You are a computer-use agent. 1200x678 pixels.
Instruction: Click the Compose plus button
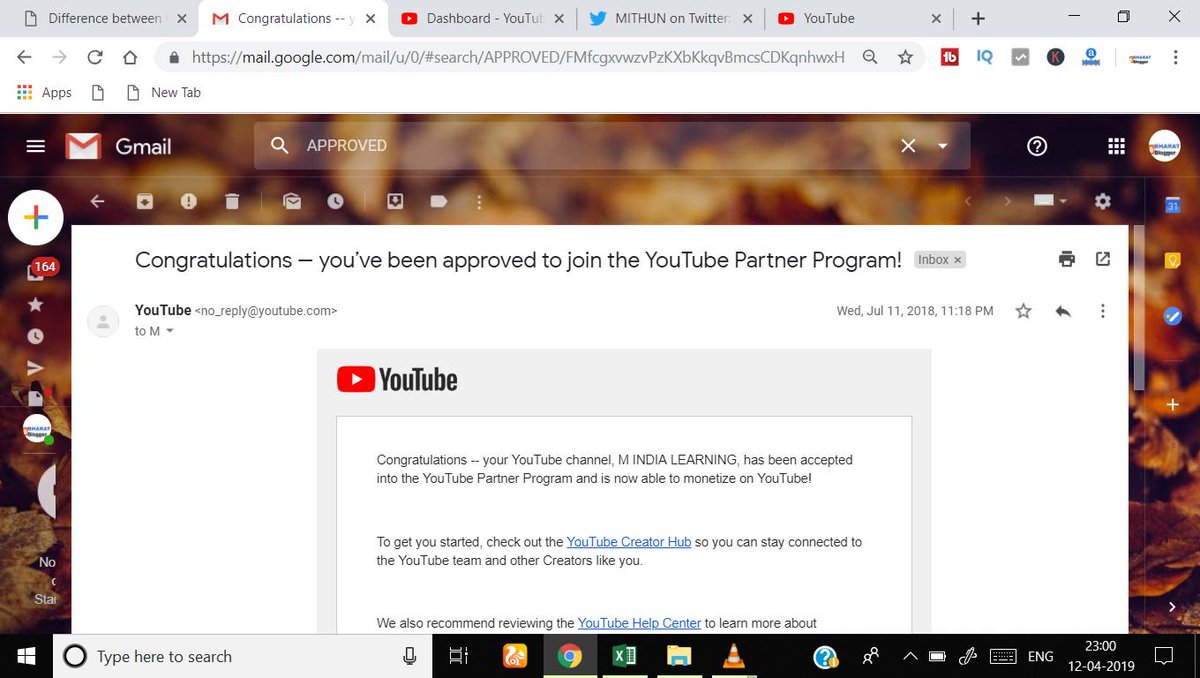[36, 217]
